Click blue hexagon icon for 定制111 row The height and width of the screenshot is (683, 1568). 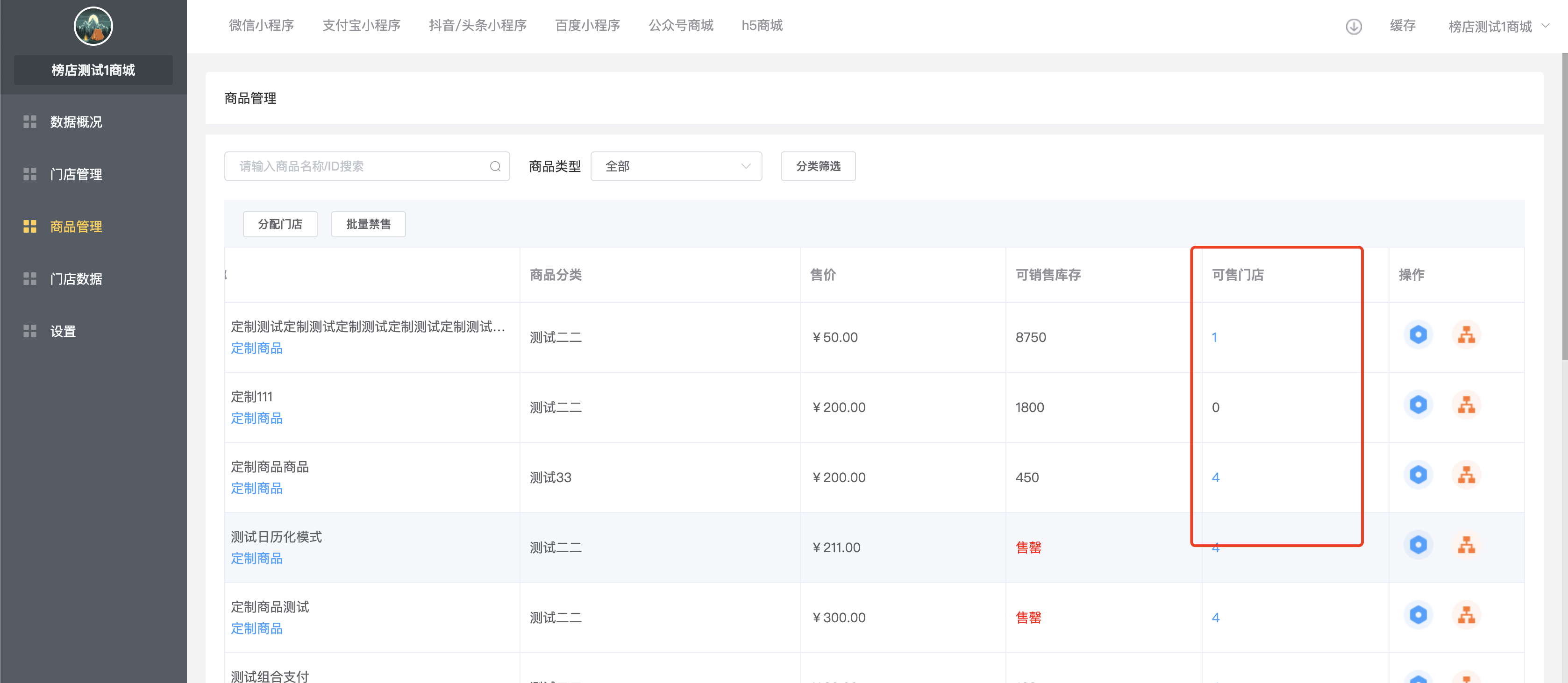[x=1418, y=405]
